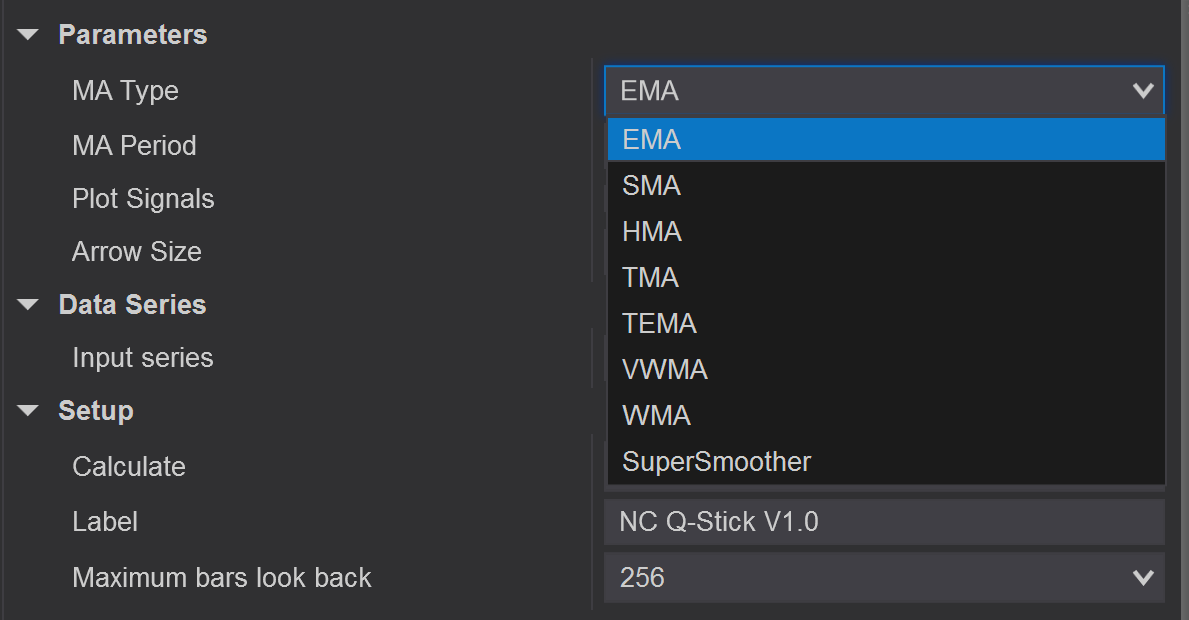Screen dimensions: 1189x620
Task: Select the Plot Signals parameter
Action: click(x=143, y=198)
